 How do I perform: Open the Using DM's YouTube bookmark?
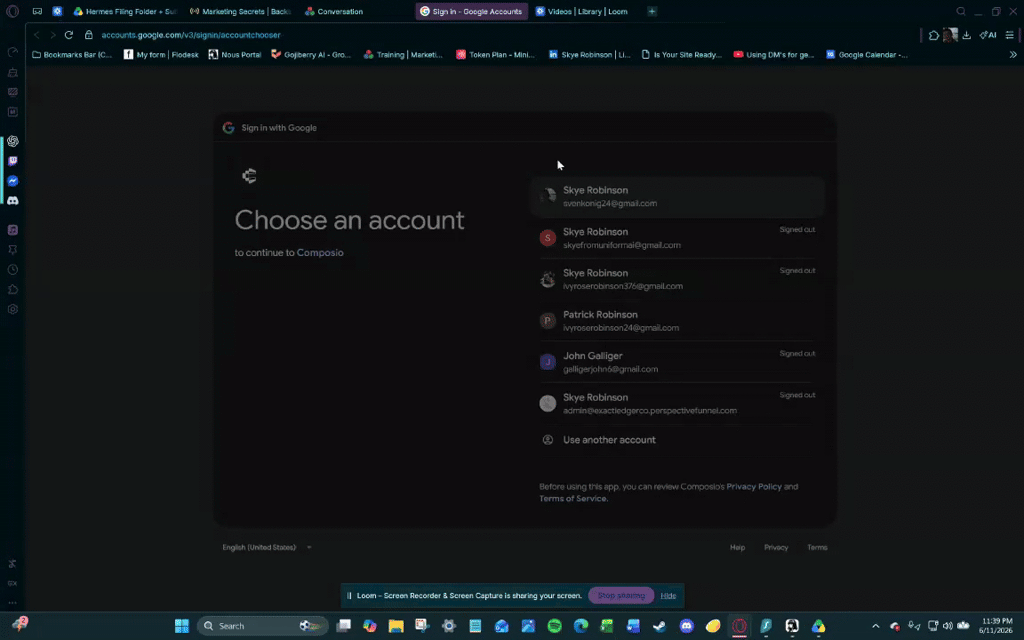(x=774, y=55)
